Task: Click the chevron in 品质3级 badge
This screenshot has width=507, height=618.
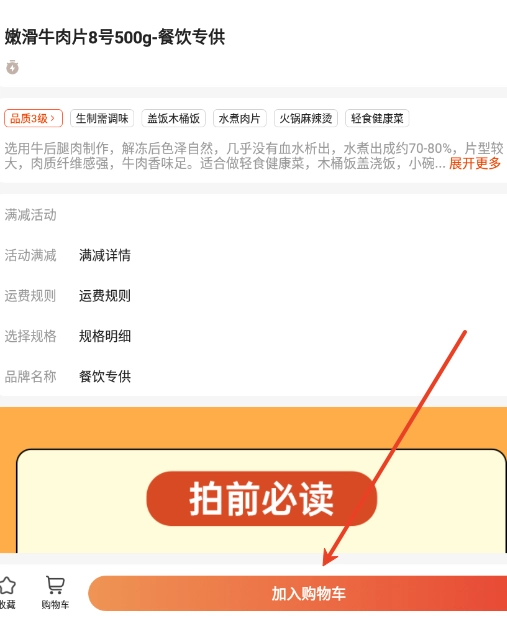Action: click(53, 118)
